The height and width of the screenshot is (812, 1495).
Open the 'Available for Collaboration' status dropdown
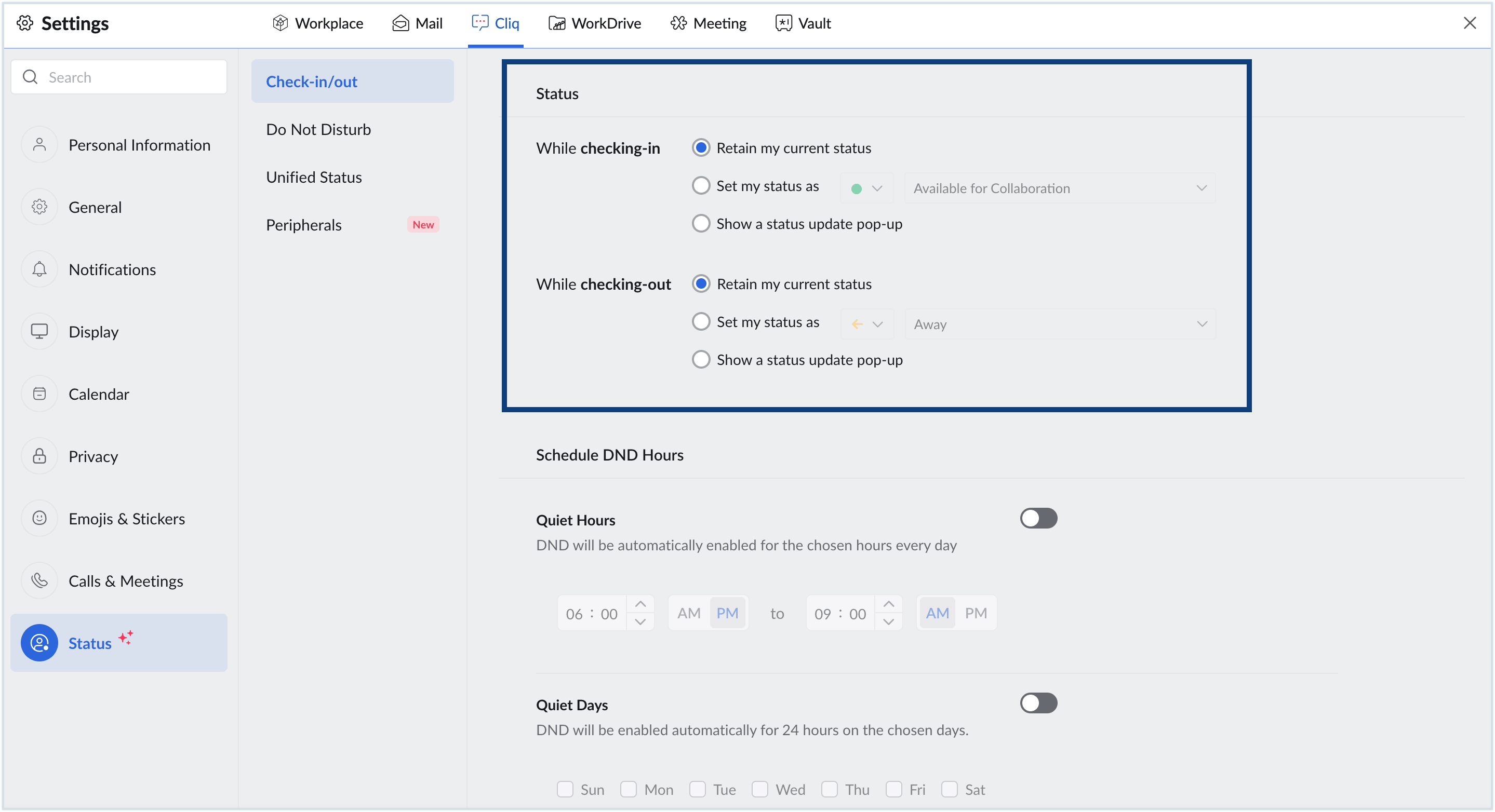pyautogui.click(x=1059, y=188)
